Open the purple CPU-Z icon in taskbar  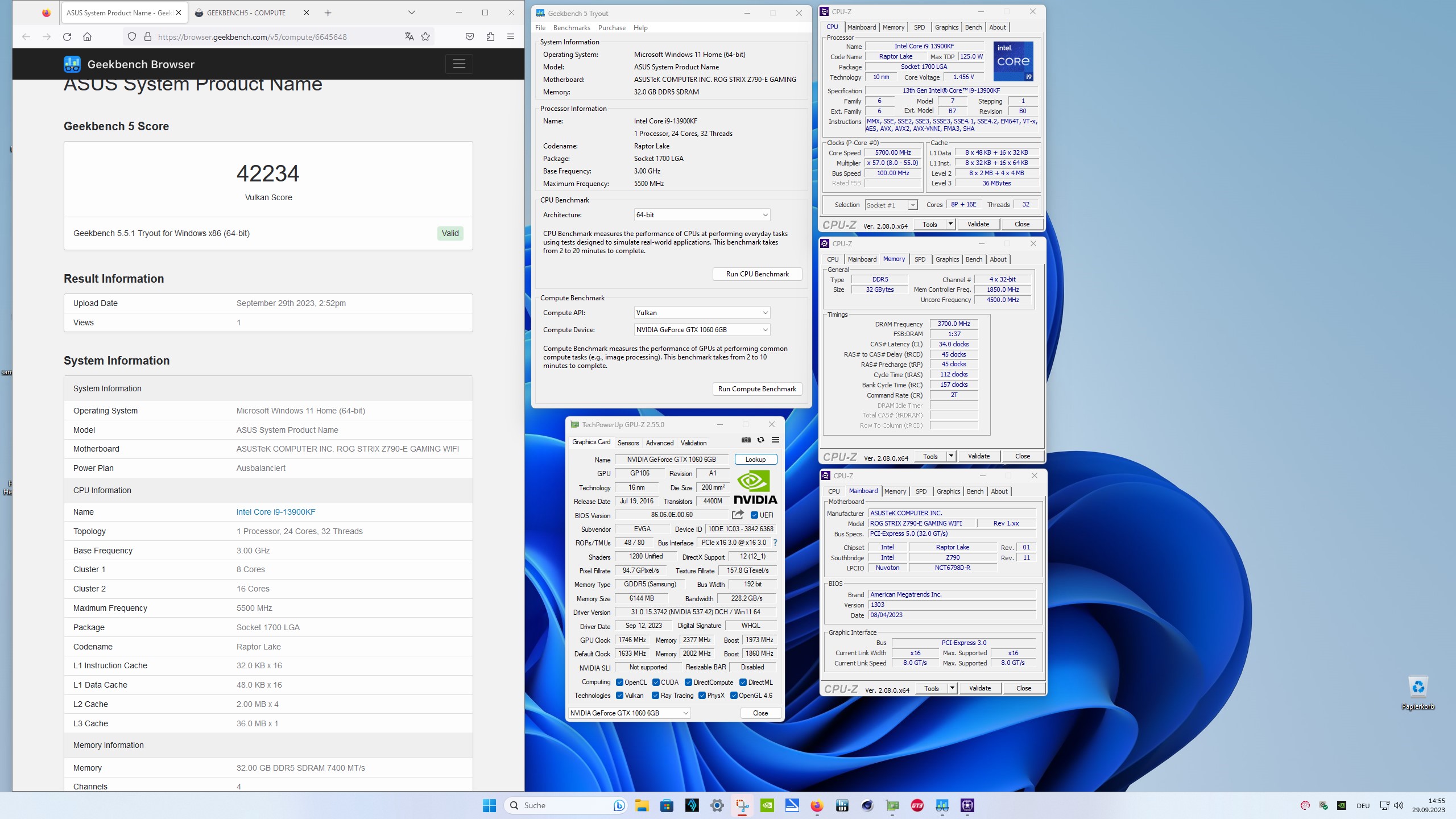(967, 805)
